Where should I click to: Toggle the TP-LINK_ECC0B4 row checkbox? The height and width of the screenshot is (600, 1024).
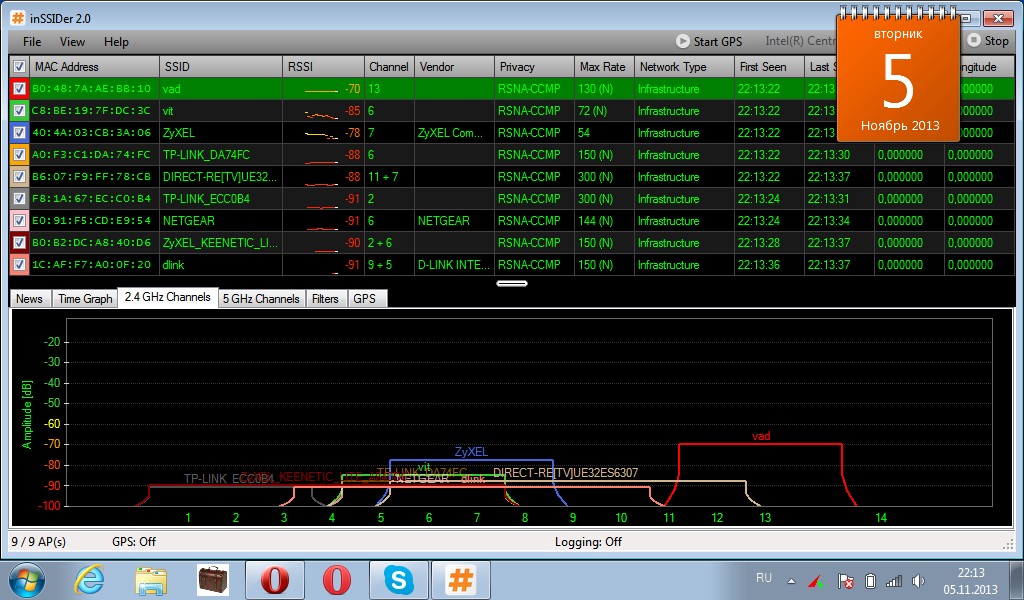coord(20,198)
